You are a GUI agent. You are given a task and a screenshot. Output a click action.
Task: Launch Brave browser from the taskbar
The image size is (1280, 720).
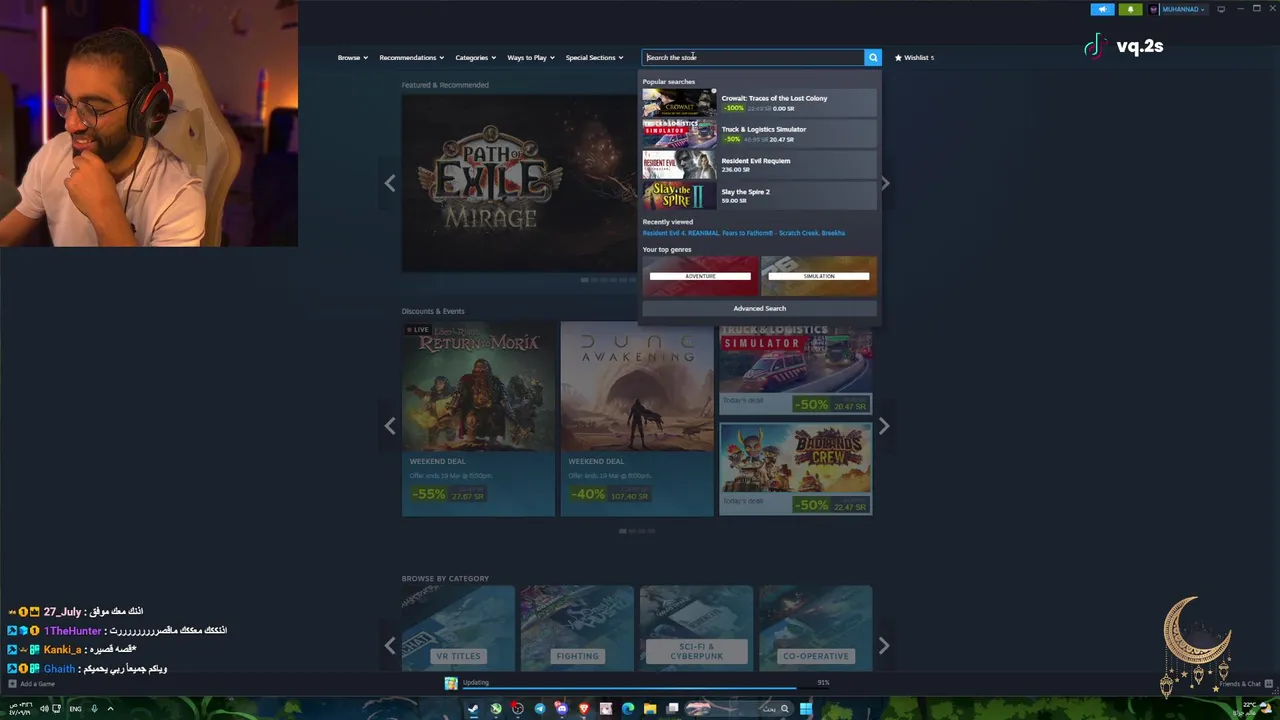[584, 709]
